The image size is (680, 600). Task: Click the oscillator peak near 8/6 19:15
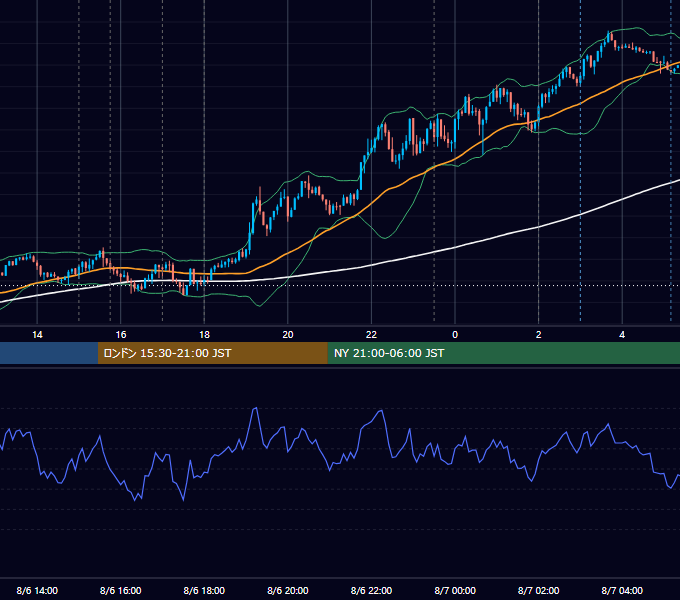point(255,408)
